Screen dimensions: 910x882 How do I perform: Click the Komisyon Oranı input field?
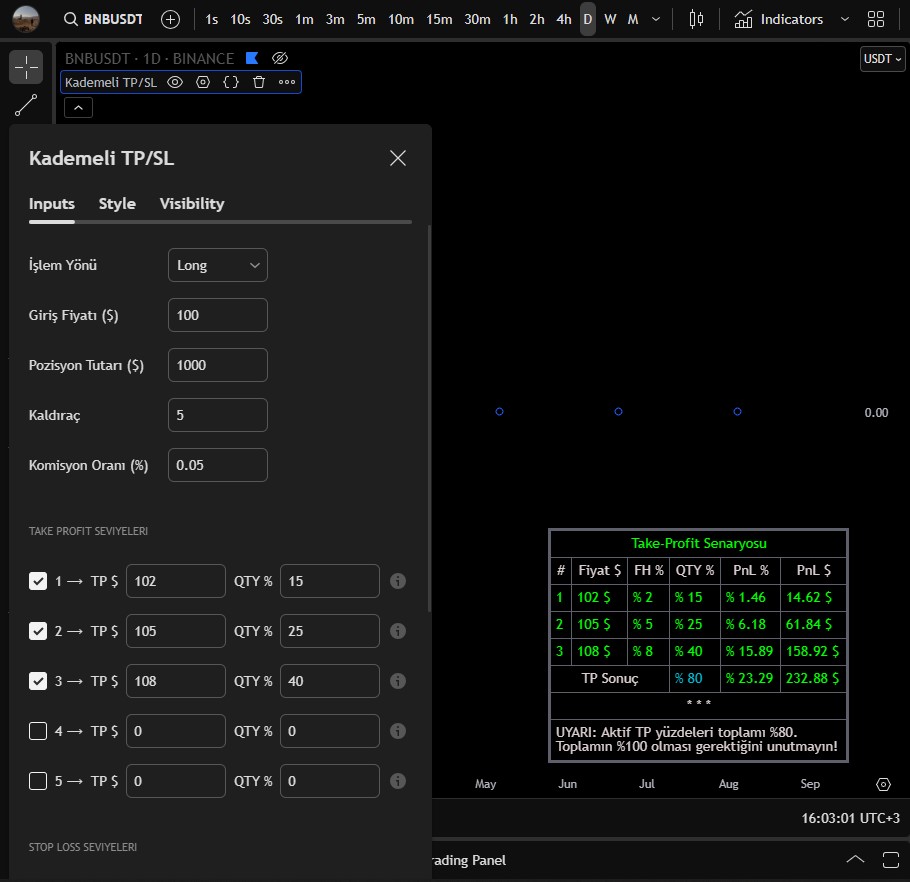tap(218, 465)
